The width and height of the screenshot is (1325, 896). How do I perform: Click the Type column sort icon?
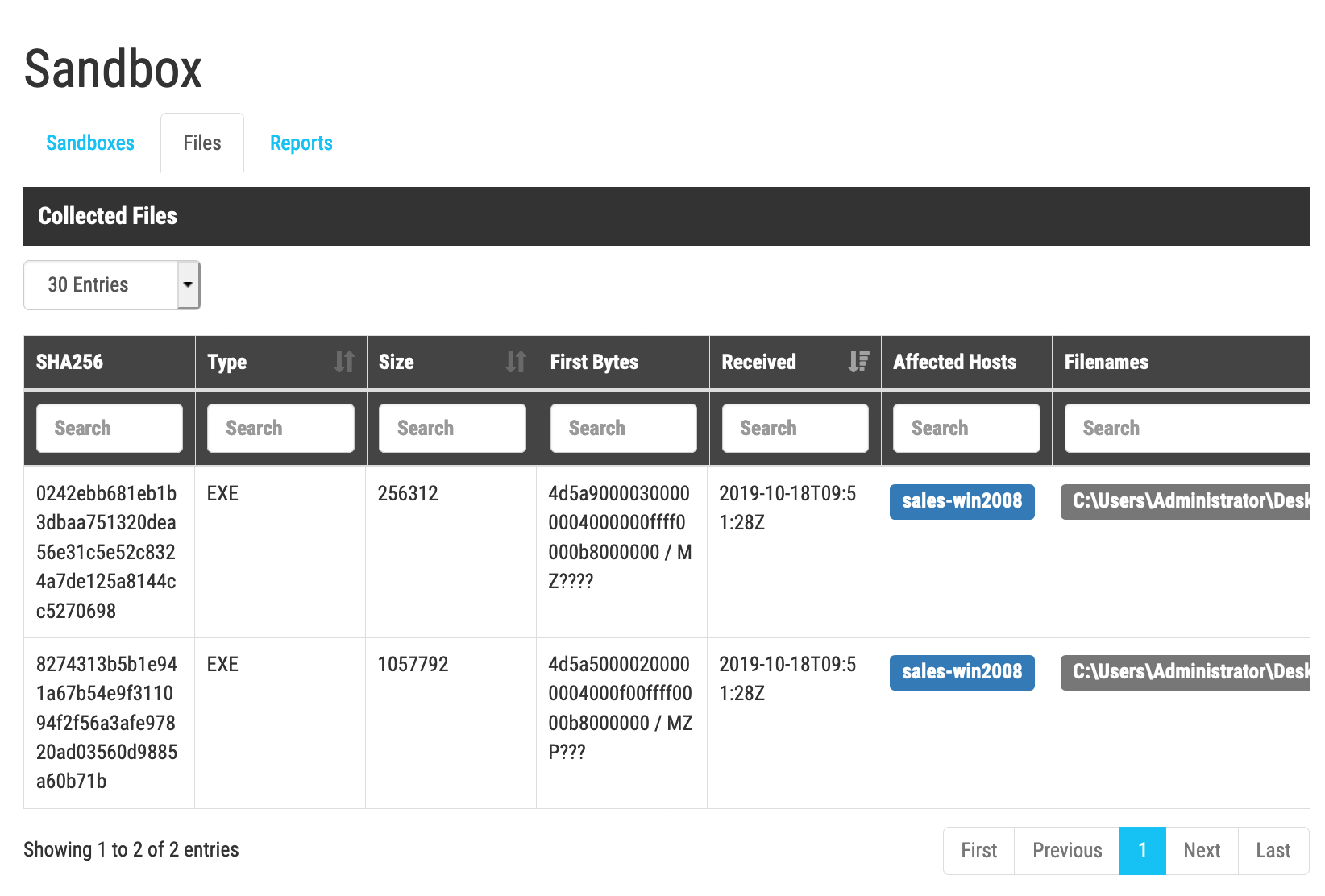click(344, 362)
